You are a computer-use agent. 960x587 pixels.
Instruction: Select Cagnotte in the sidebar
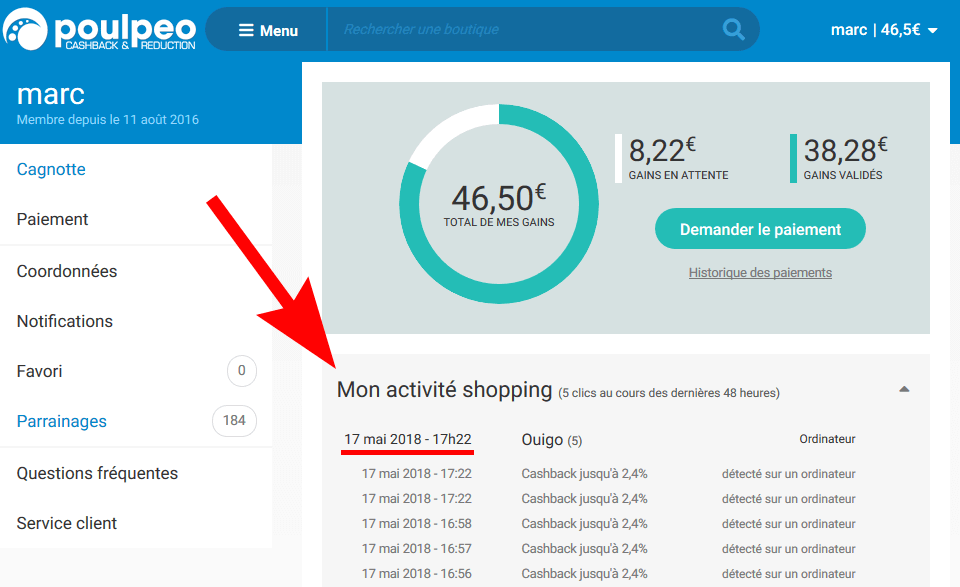(51, 169)
